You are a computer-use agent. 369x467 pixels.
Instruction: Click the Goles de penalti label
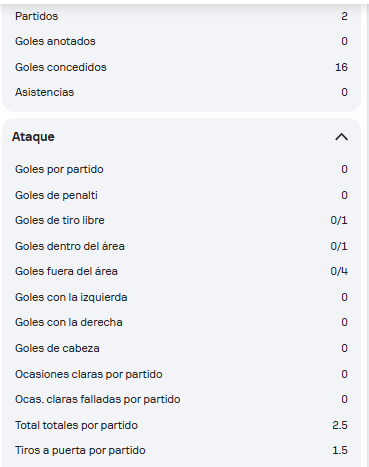tap(56, 195)
